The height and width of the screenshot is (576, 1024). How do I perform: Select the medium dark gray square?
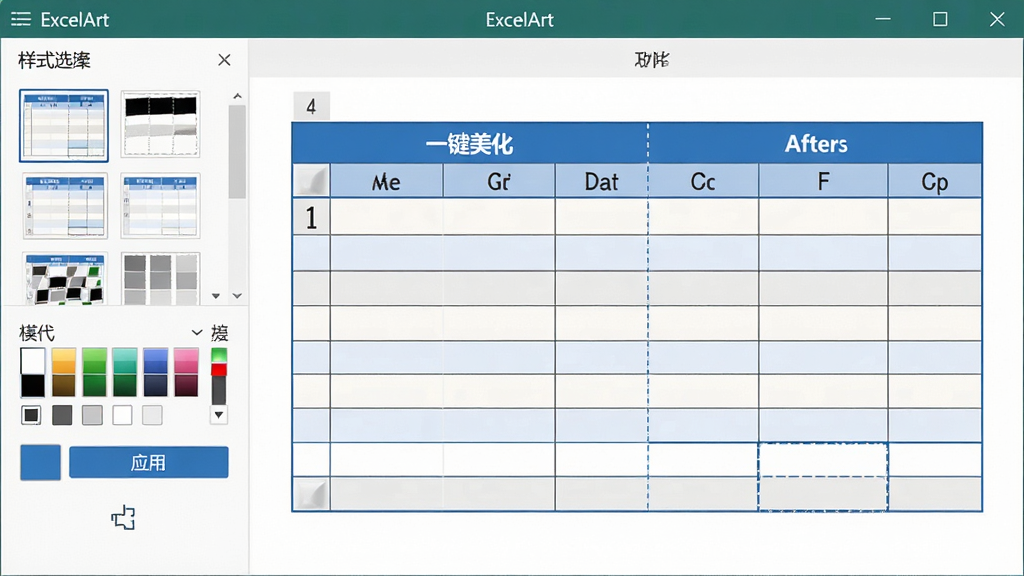coord(62,415)
